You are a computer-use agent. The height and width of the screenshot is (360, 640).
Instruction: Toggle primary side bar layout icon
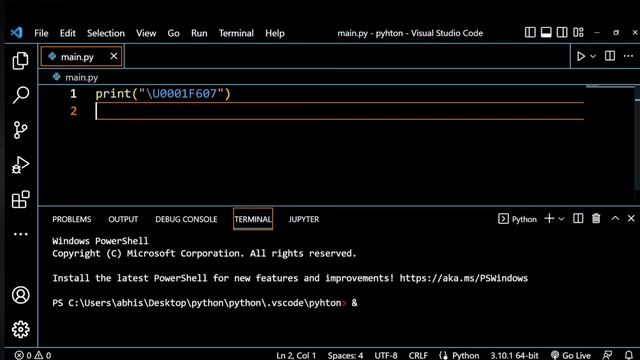pyautogui.click(x=530, y=33)
